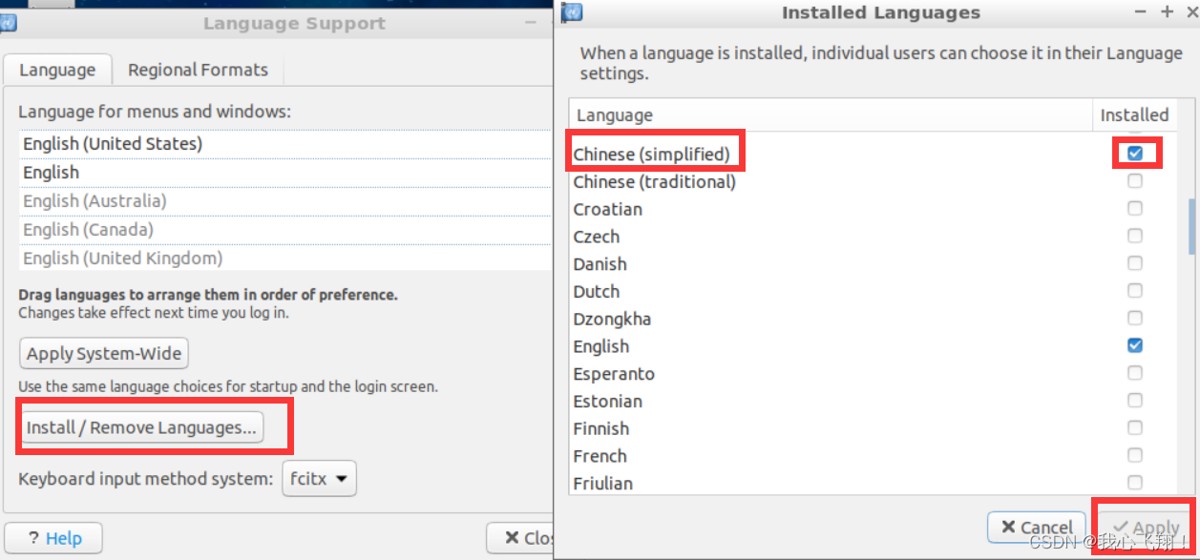Screen dimensions: 1200x560
Task: Click the Installed Languages list scrollbar
Action: coord(1190,226)
